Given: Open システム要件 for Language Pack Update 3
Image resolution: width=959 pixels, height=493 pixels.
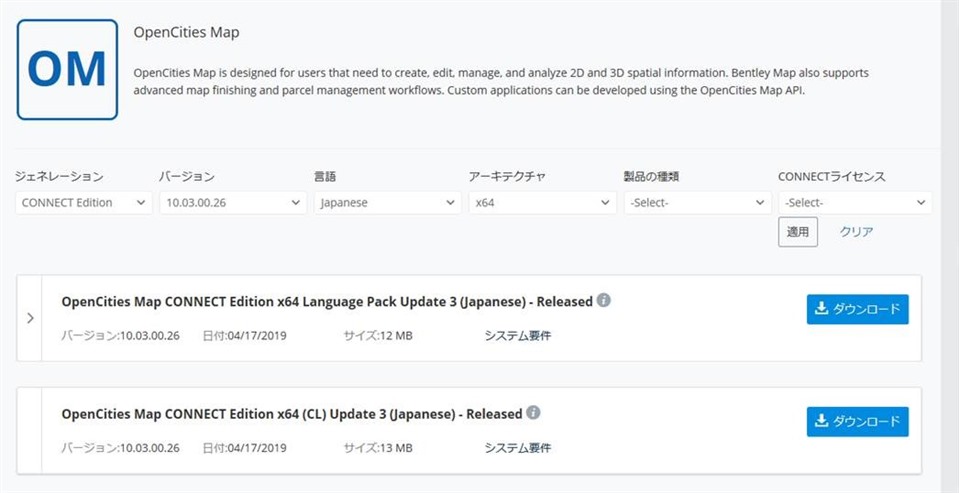Looking at the screenshot, I should pyautogui.click(x=518, y=335).
